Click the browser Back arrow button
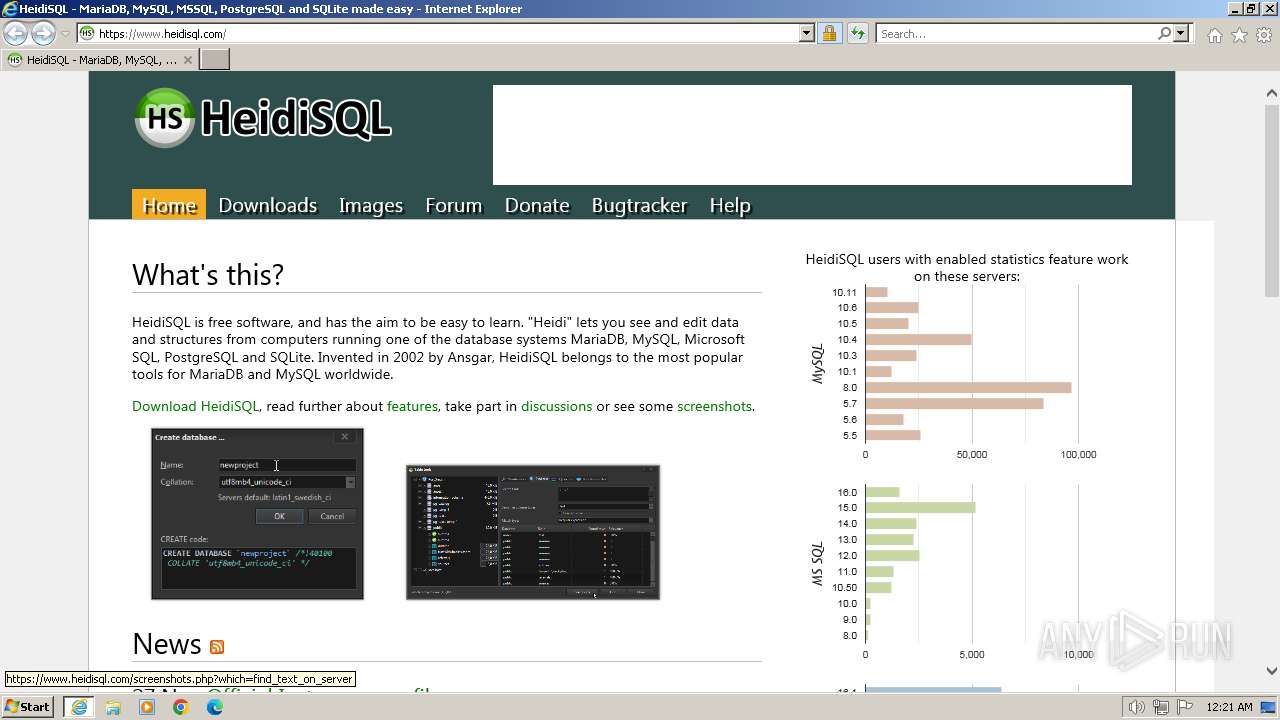Viewport: 1280px width, 720px height. click(16, 33)
